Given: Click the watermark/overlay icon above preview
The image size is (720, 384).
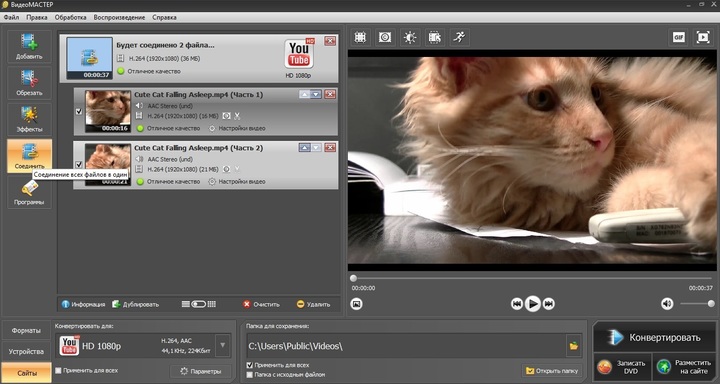Looking at the screenshot, I should click(x=385, y=38).
